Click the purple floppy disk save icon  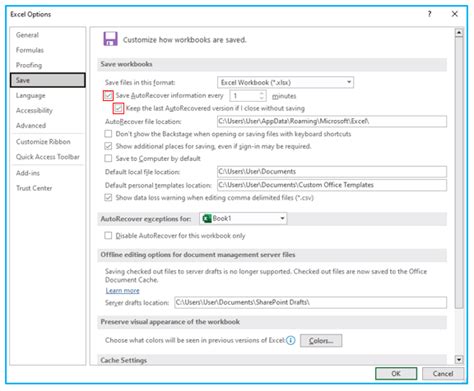click(x=110, y=39)
